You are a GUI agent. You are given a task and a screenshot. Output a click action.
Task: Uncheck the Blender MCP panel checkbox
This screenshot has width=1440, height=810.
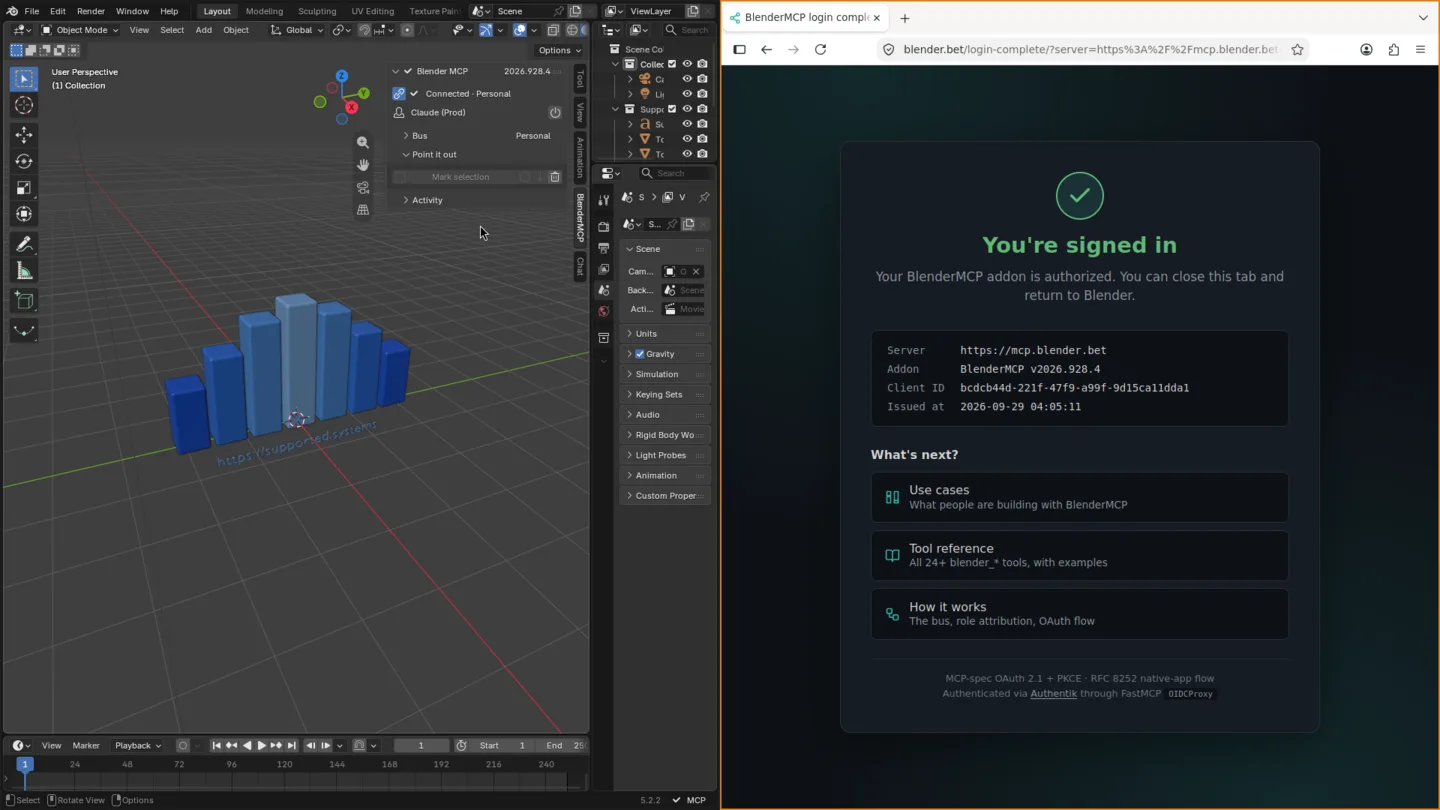click(x=408, y=71)
